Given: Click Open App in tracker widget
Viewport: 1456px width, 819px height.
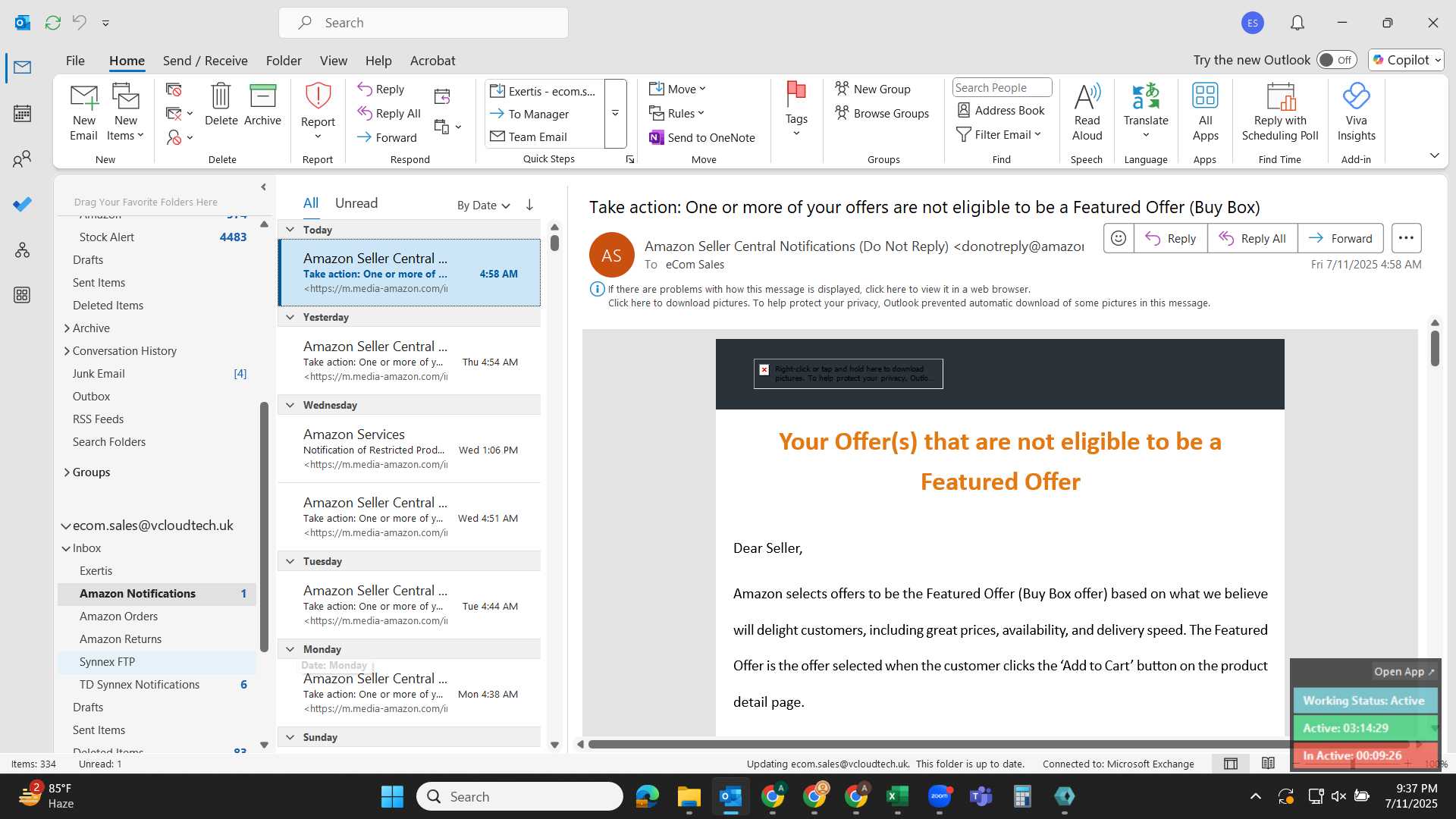Looking at the screenshot, I should coord(1404,671).
